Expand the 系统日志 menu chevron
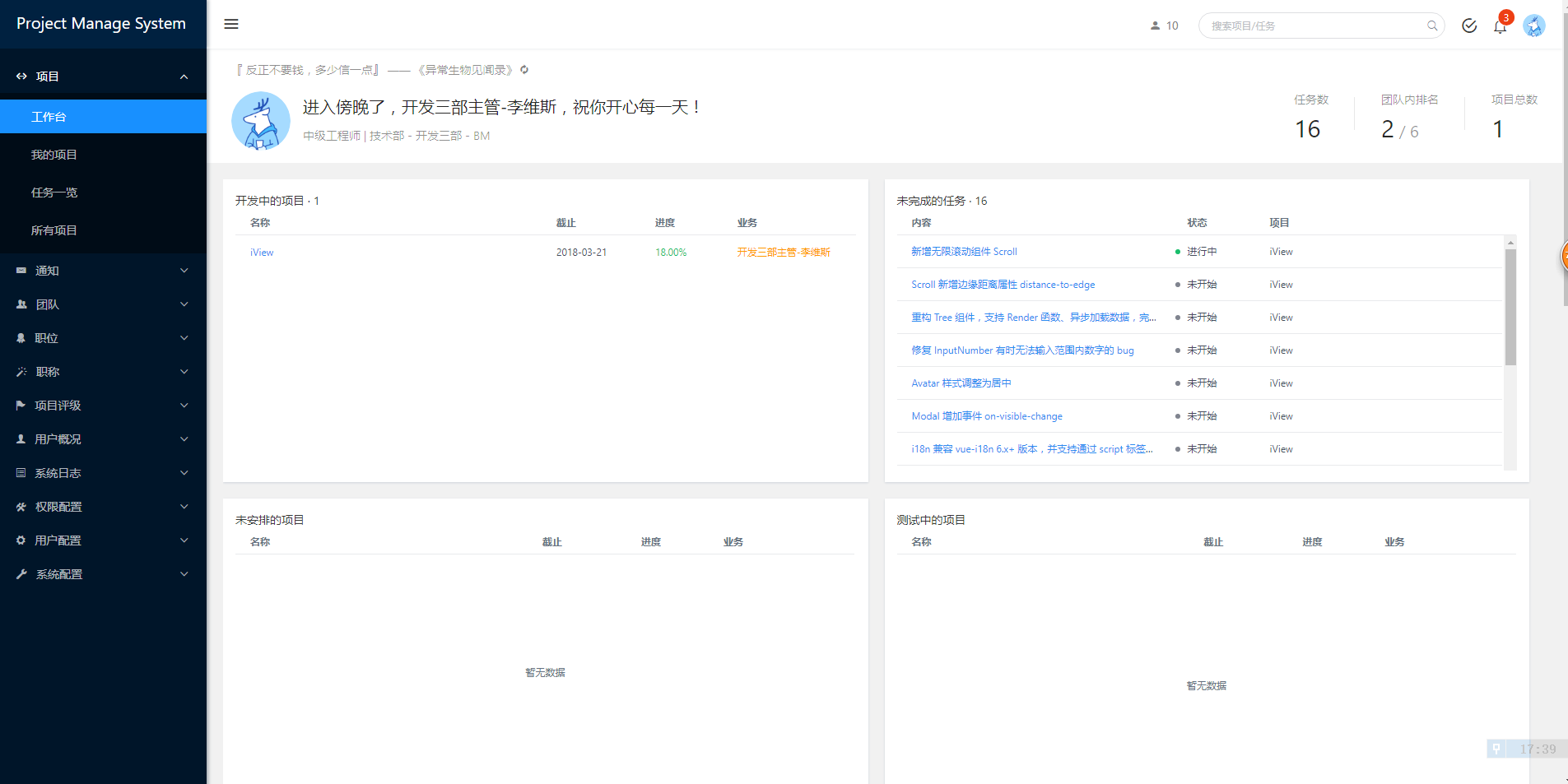Screen dimensions: 1568x784 pos(184,473)
